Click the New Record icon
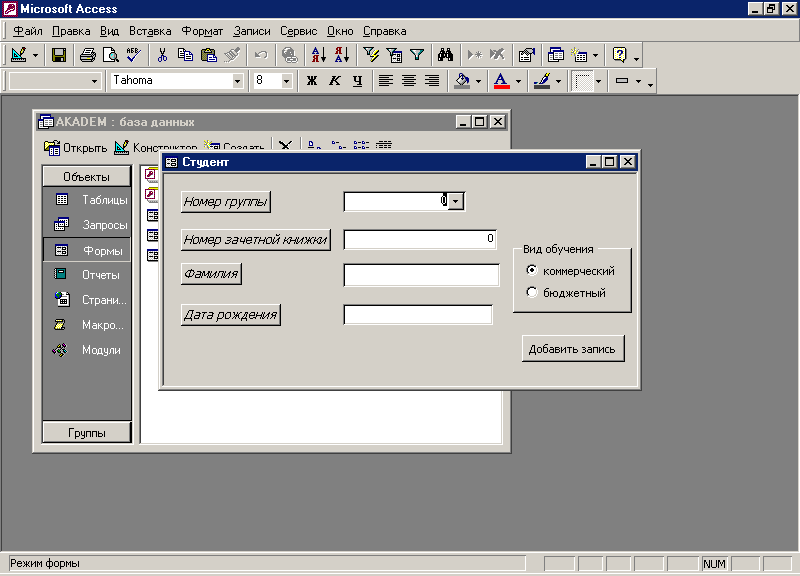Viewport: 800px width, 576px height. point(474,55)
